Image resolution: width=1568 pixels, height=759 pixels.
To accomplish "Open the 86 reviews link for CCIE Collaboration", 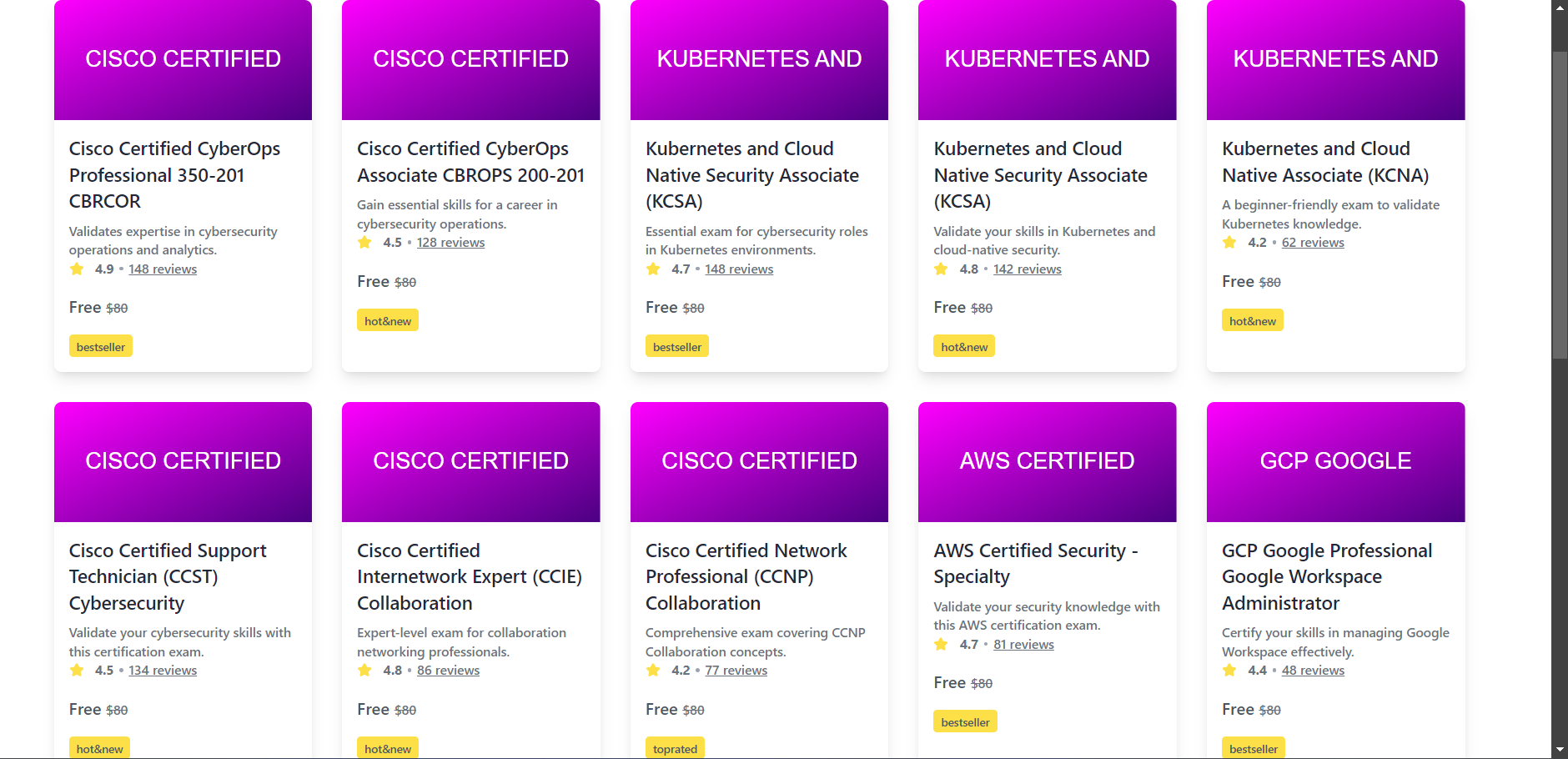I will tap(448, 670).
